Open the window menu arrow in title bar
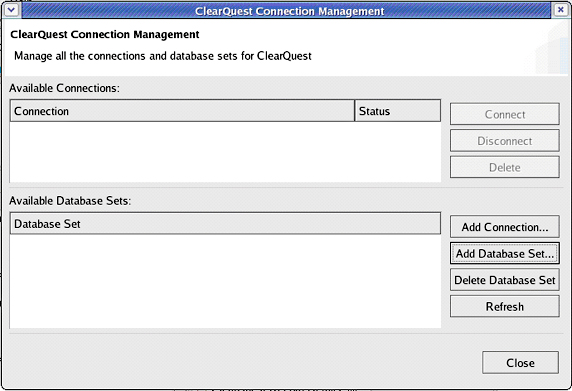Viewport: 572px width, 391px height. [x=12, y=10]
